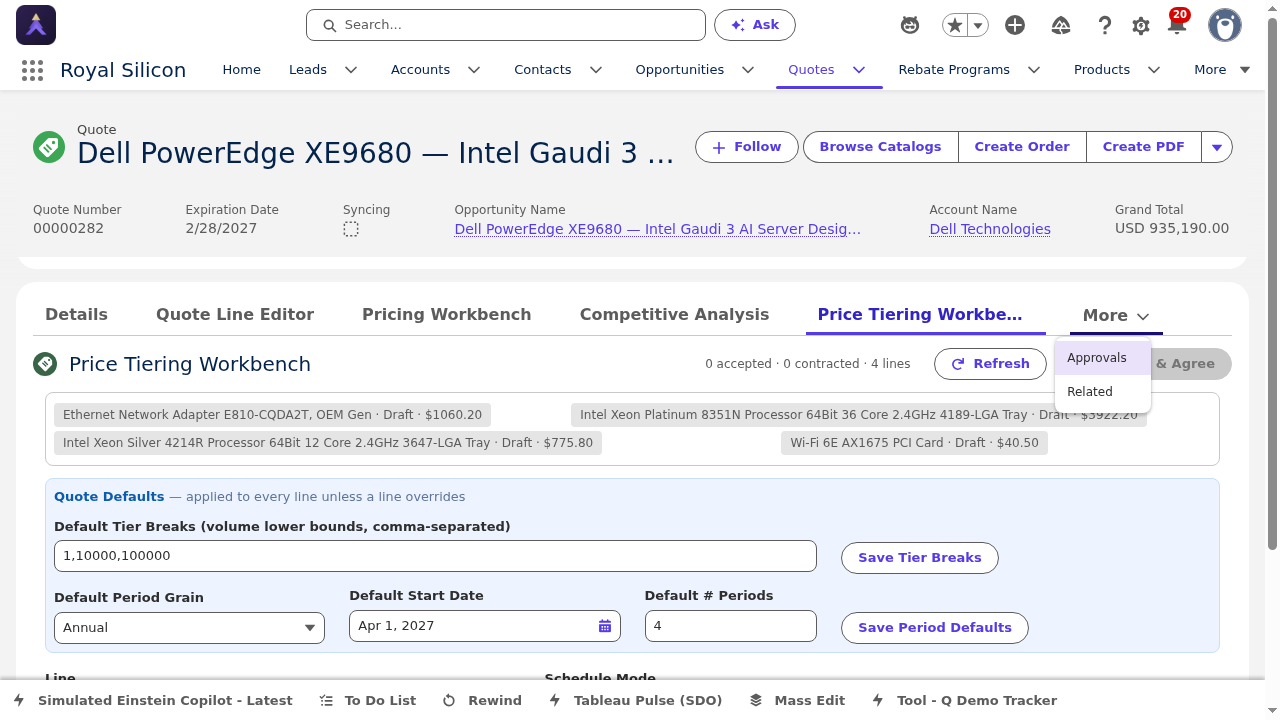
Task: Open Trailhead Salesforce help cloud icon
Action: [x=1062, y=25]
